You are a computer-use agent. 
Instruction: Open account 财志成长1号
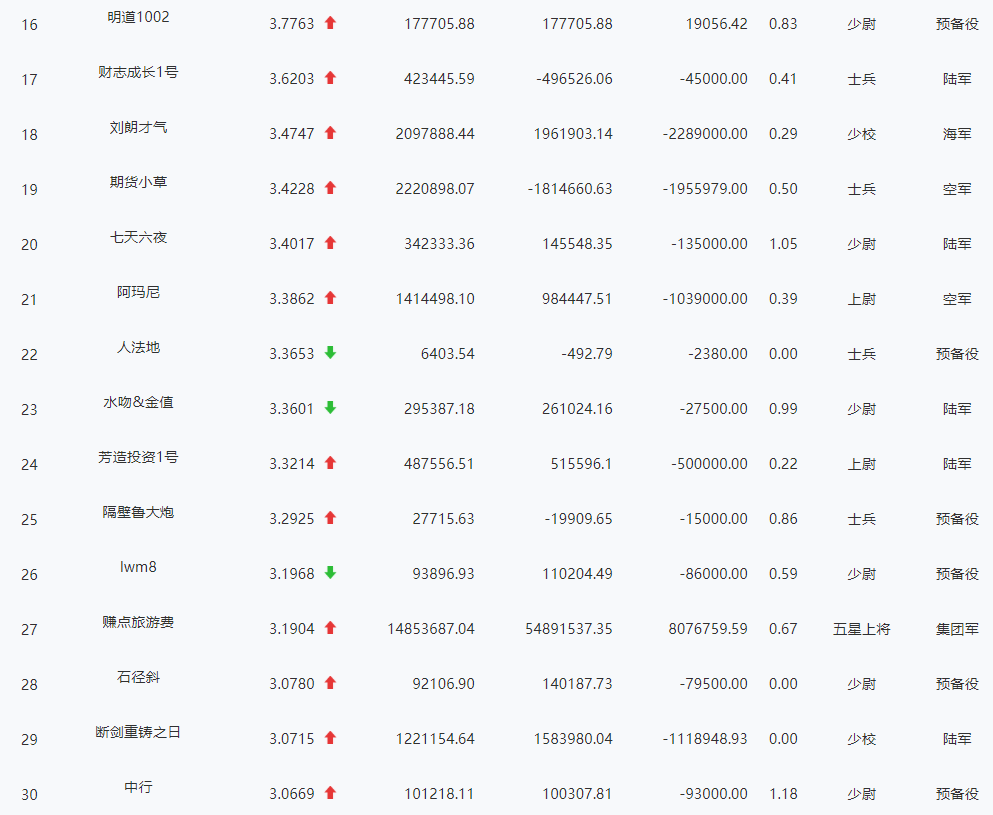(138, 72)
